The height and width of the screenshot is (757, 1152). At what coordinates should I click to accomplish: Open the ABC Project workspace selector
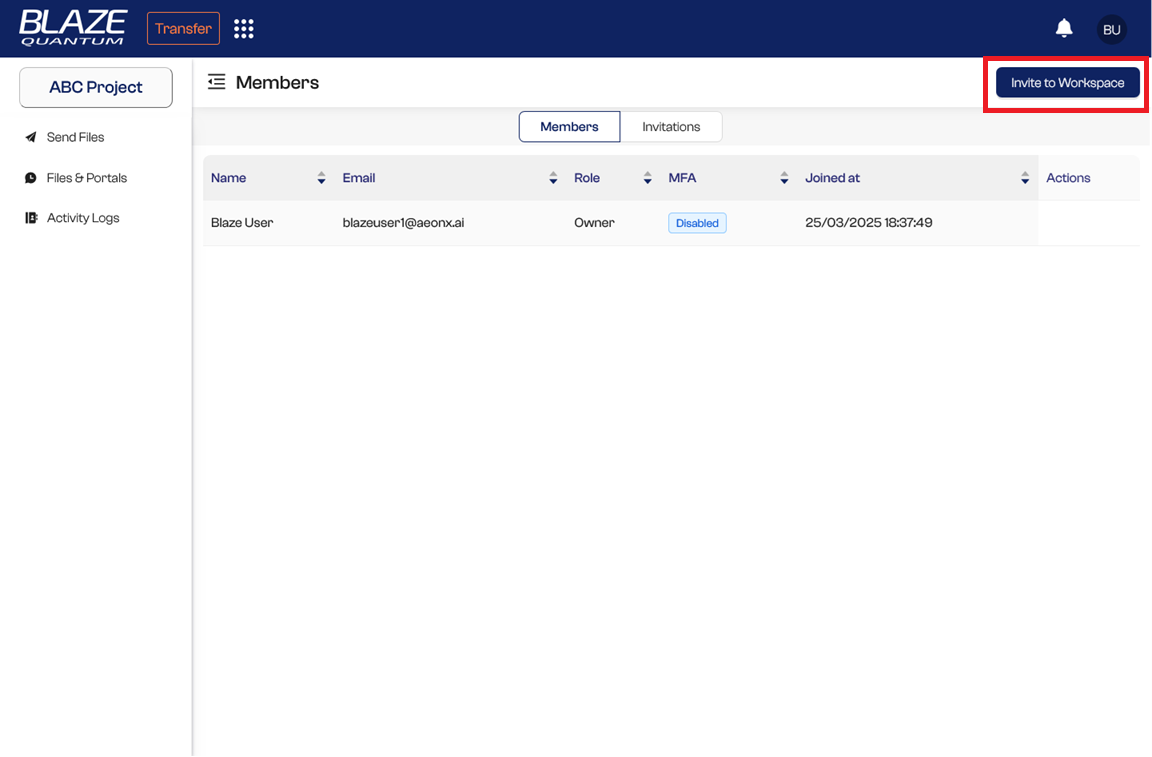(96, 87)
